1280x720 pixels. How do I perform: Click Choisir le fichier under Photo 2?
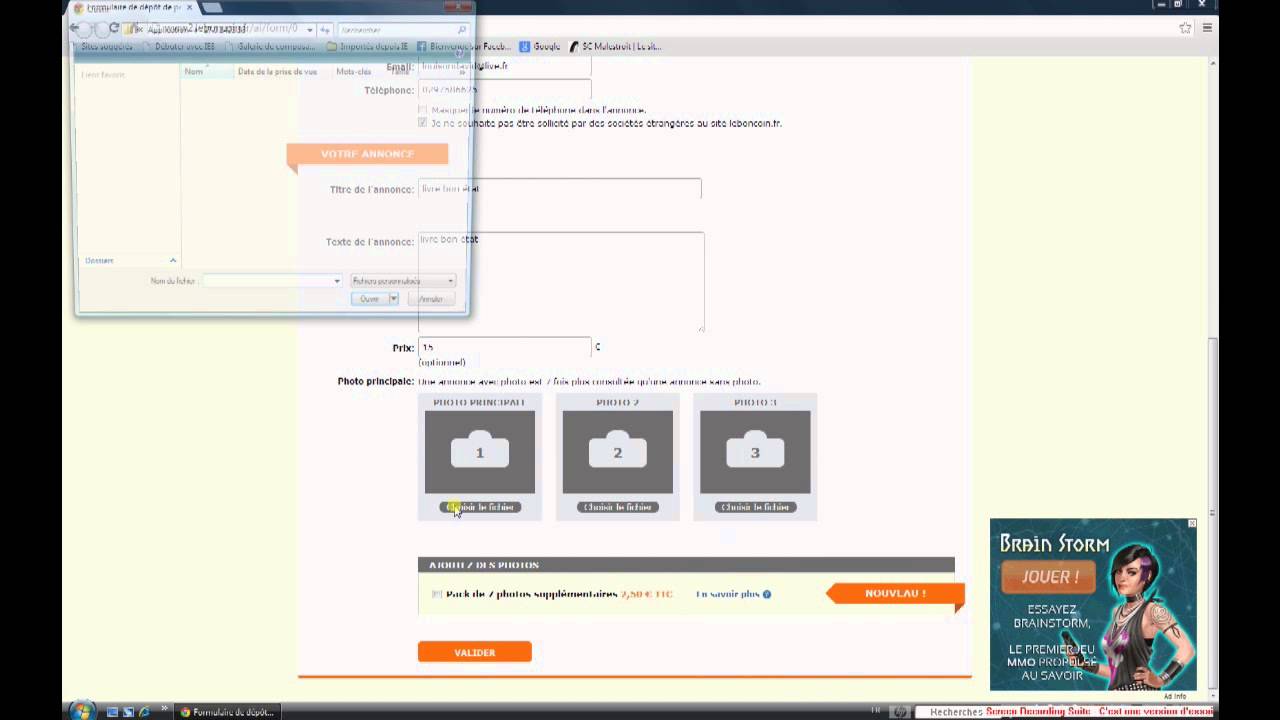pyautogui.click(x=618, y=507)
